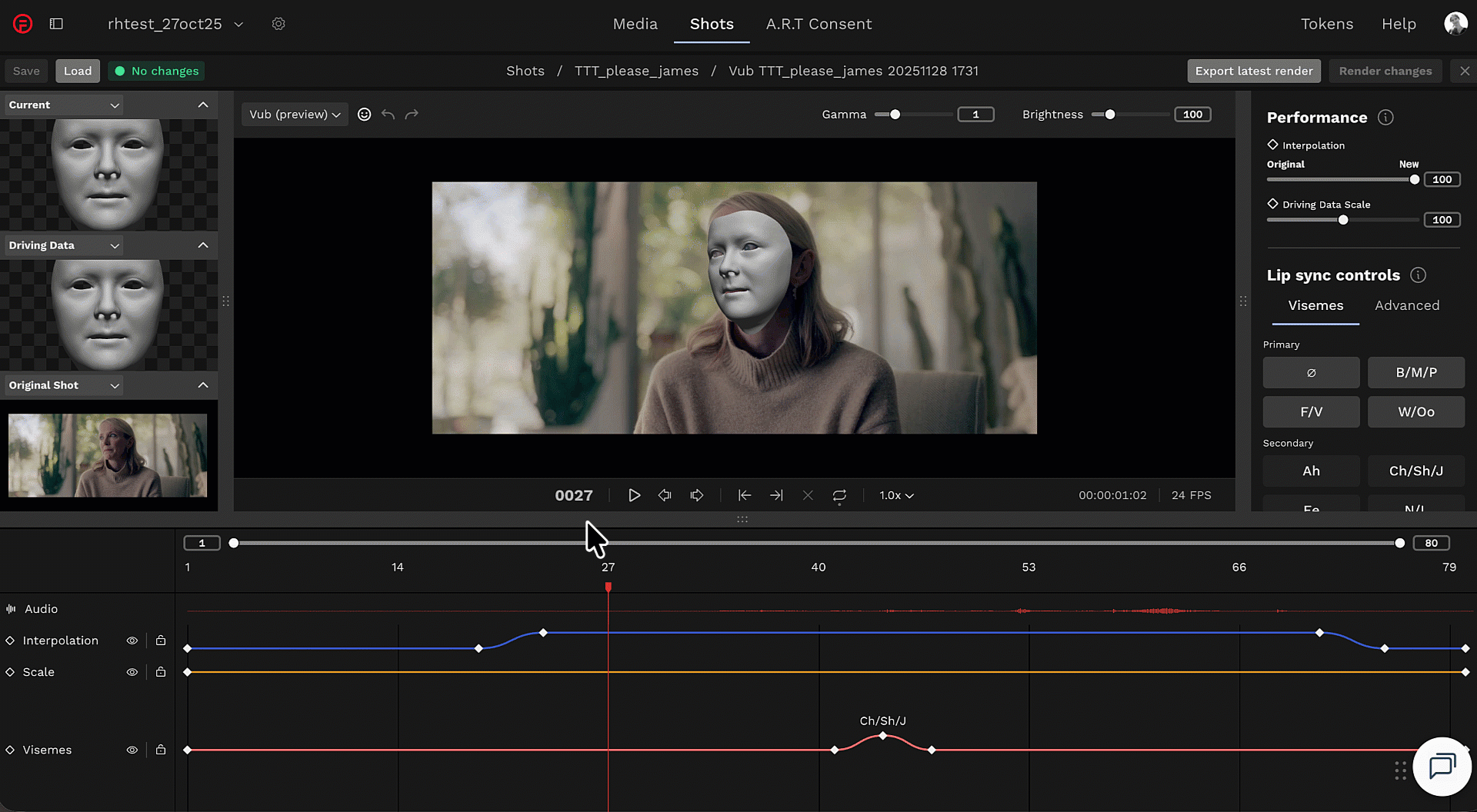Select the Ch/Sh/J secondary viseme button
This screenshot has height=812, width=1477.
[x=1416, y=471]
